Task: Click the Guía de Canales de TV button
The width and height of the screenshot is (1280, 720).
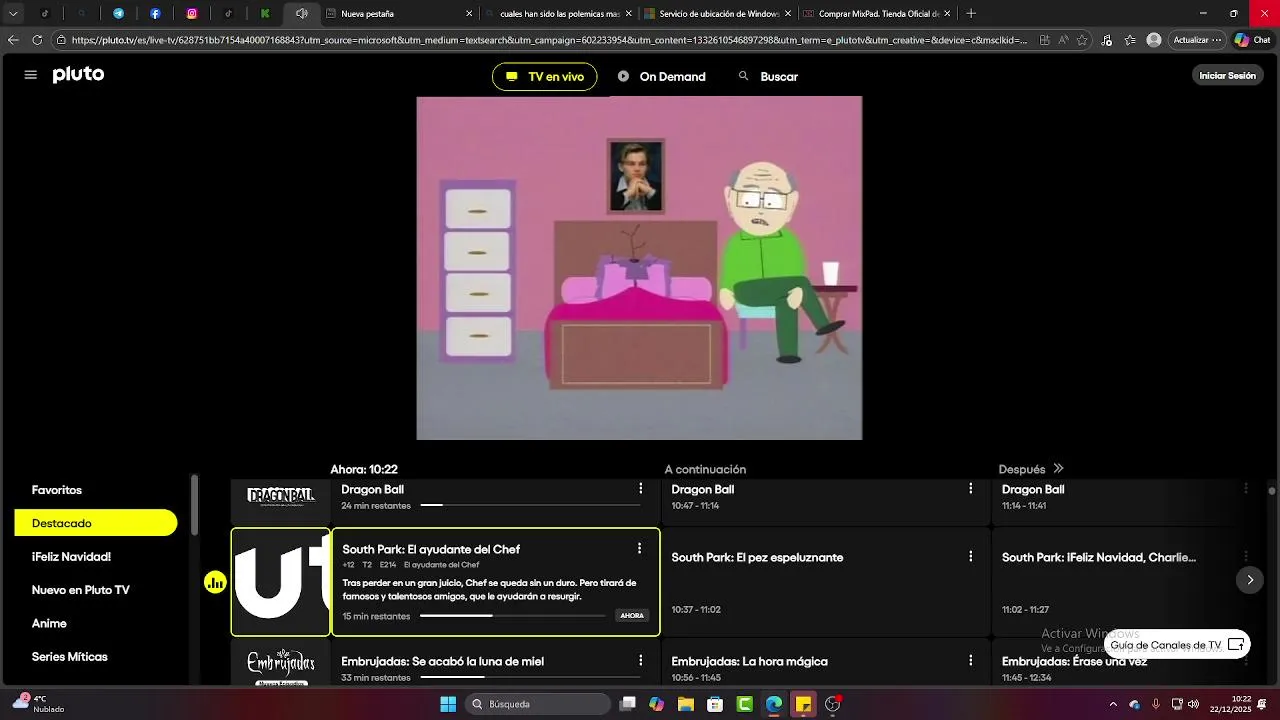Action: 1177,645
